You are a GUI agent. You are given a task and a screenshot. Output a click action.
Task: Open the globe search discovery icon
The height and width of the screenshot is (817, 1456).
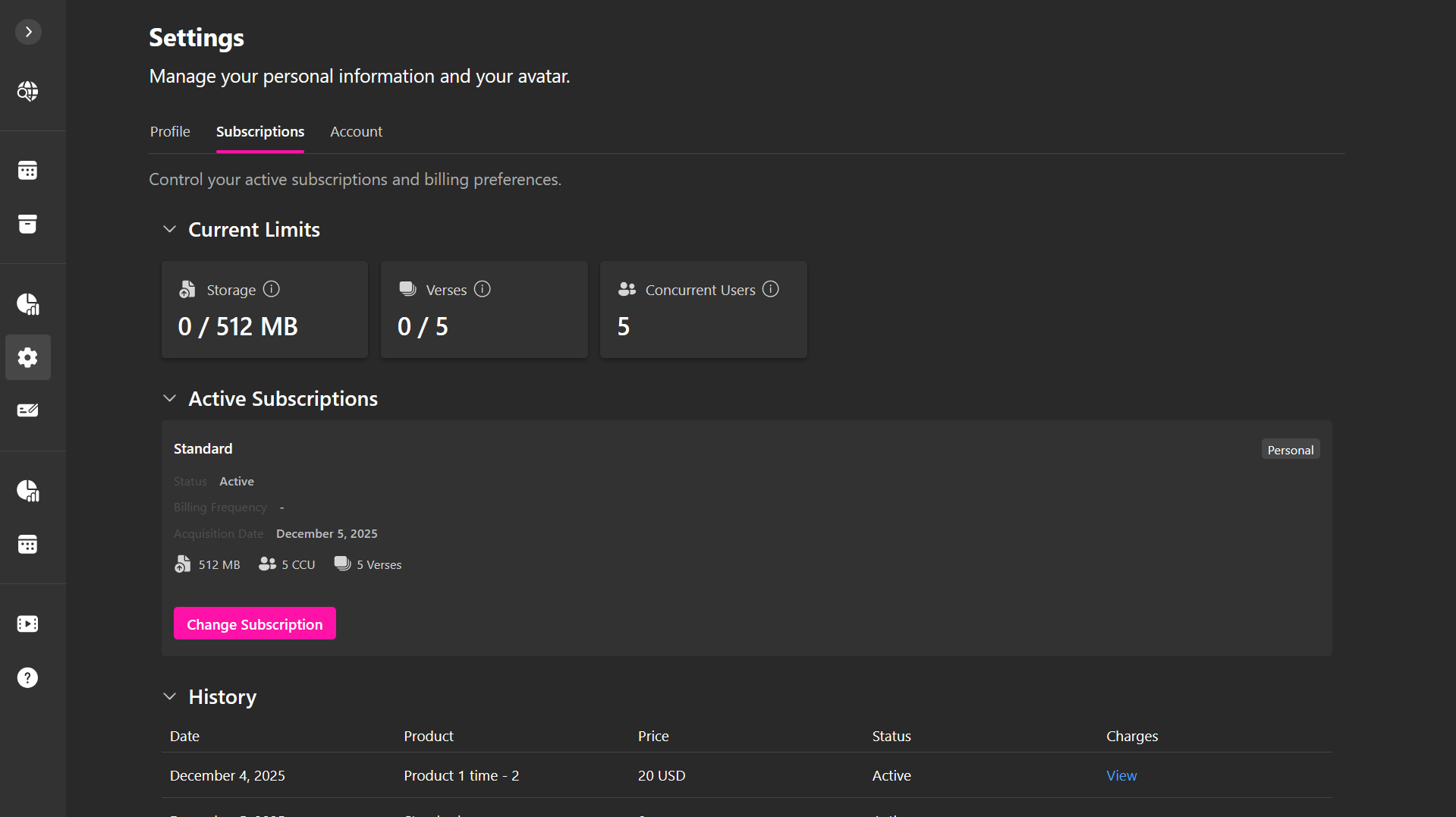(x=27, y=91)
